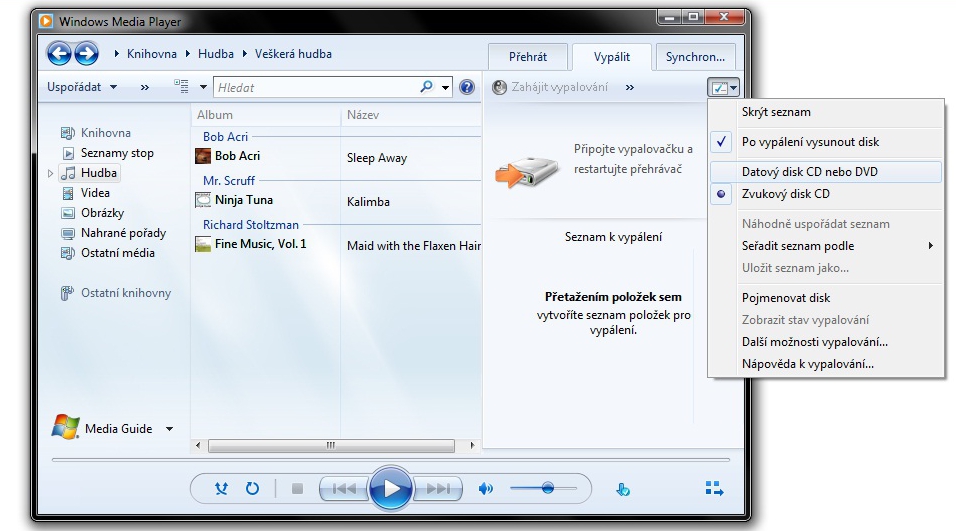Open Další možnosti vypalování

(x=826, y=342)
